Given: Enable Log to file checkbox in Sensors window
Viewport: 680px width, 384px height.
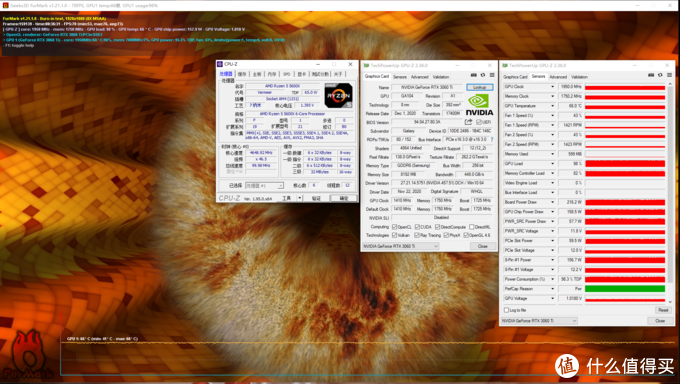Looking at the screenshot, I should [x=506, y=310].
